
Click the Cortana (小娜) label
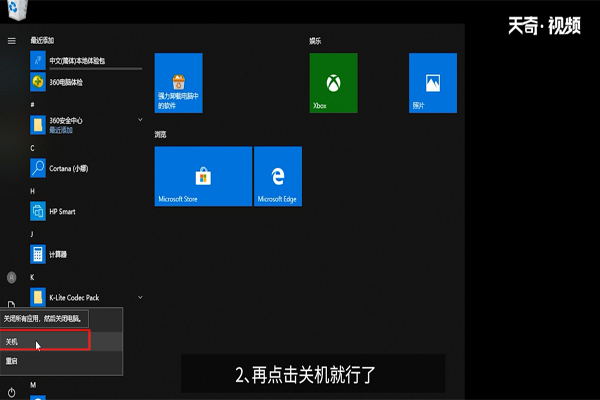tap(68, 168)
